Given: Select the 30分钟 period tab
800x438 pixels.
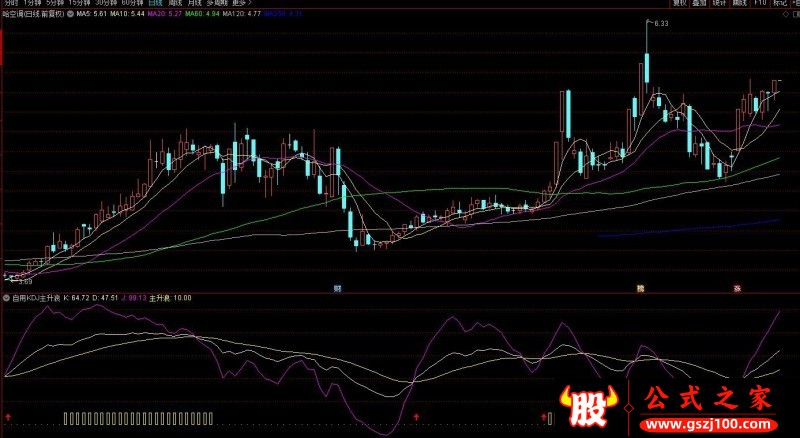Looking at the screenshot, I should 106,3.
